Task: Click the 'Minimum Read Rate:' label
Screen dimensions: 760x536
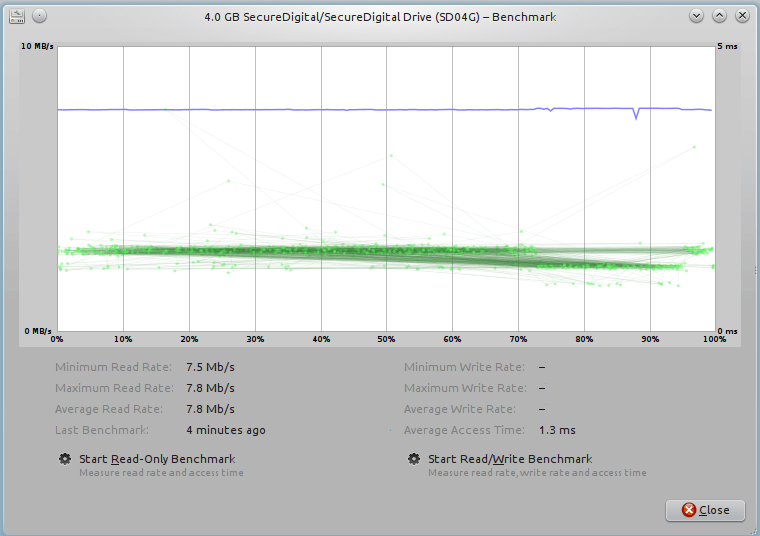Action: pyautogui.click(x=113, y=367)
